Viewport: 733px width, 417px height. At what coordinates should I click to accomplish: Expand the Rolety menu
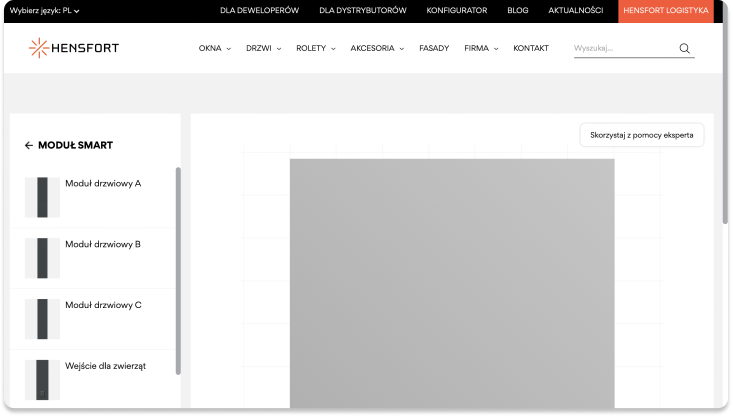coord(315,48)
